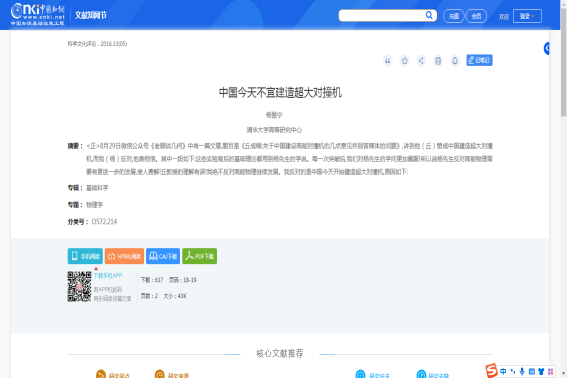567x378 pixels.
Task: Click the Sogou punctuation toggle icon
Action: (513, 371)
